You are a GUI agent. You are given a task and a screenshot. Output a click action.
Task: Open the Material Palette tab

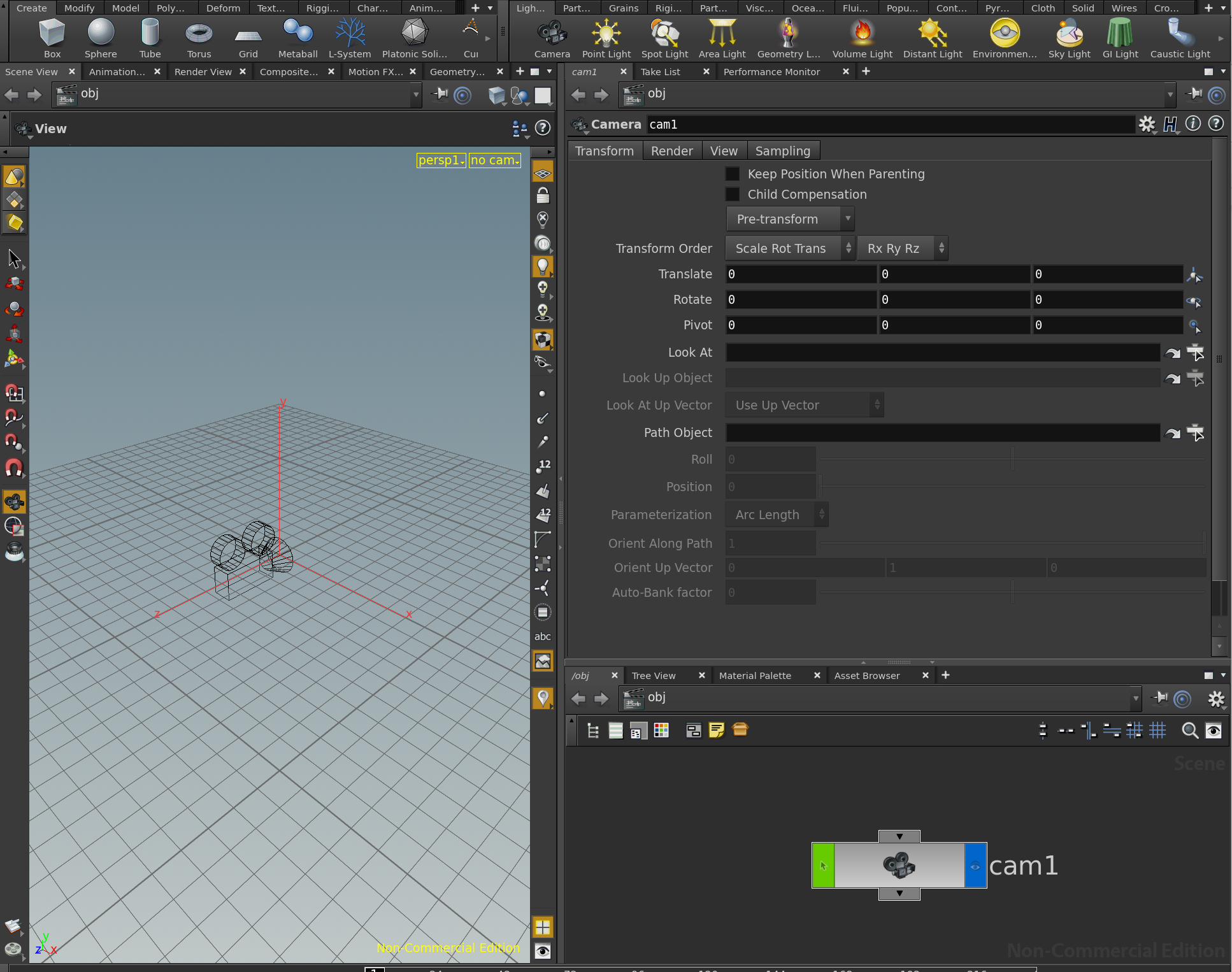pos(755,676)
